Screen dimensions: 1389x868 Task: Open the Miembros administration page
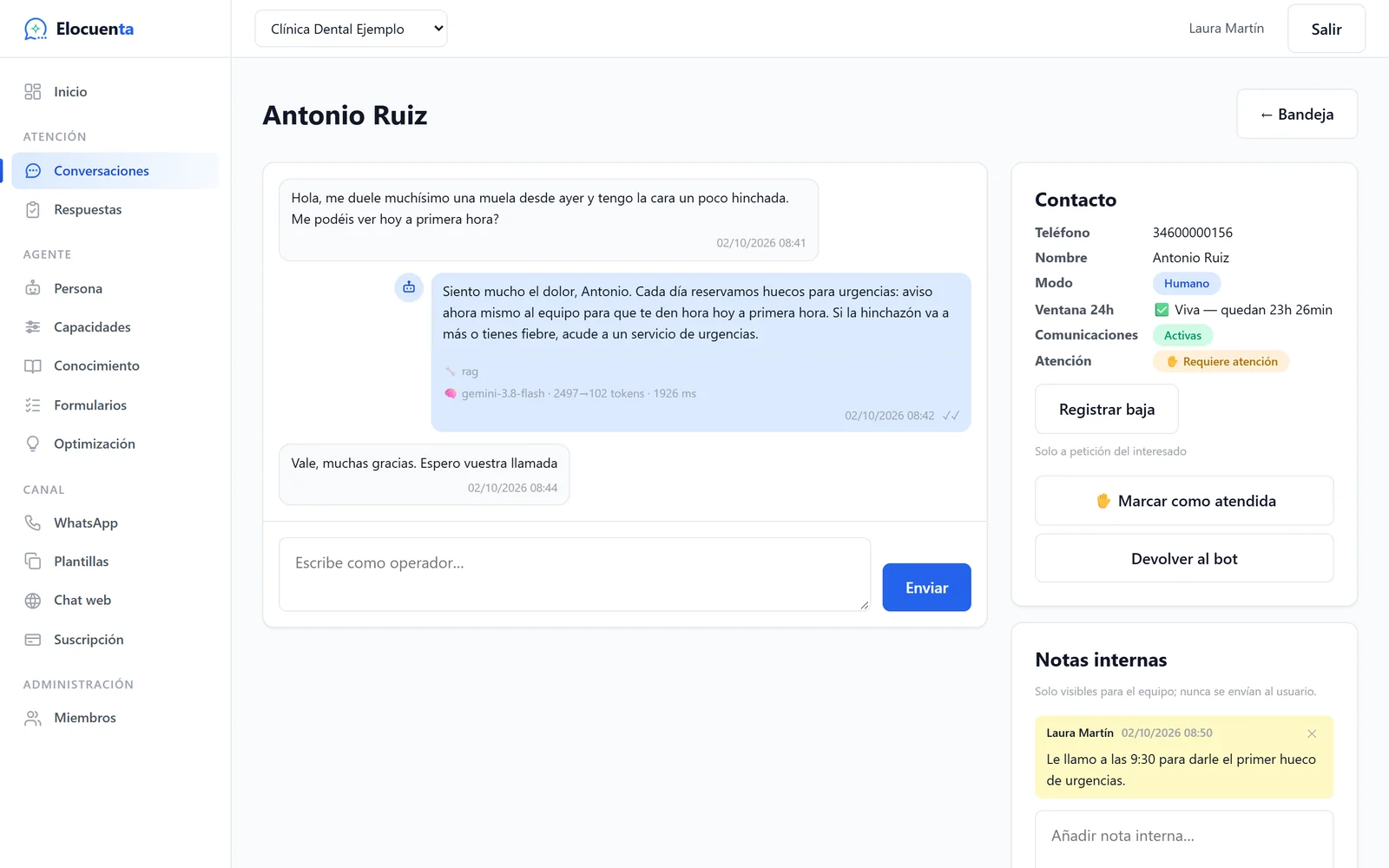coord(115,718)
